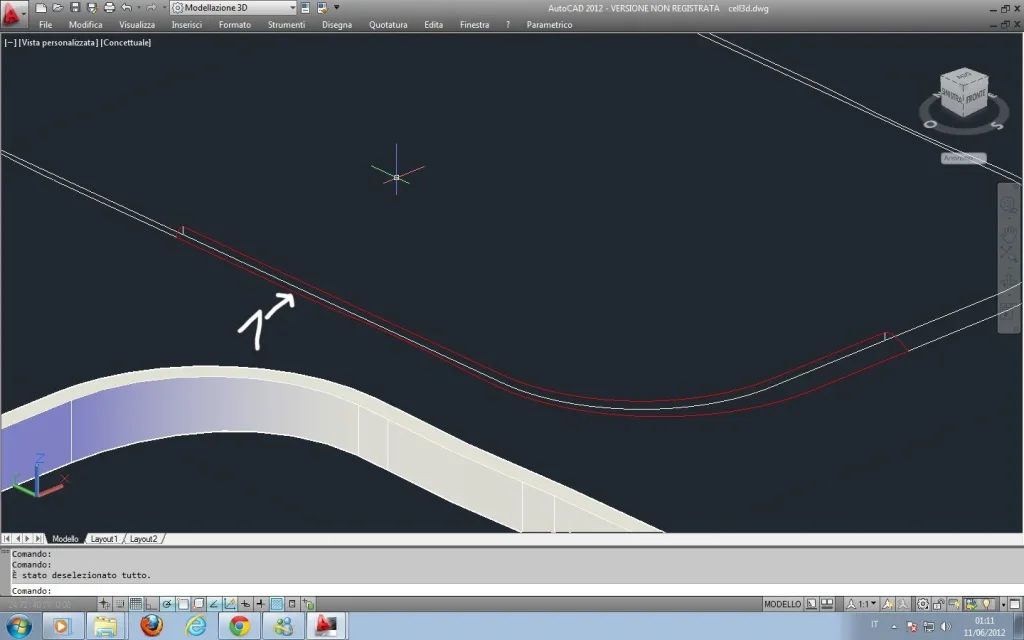Image resolution: width=1024 pixels, height=640 pixels.
Task: Click the Plot printer icon
Action: point(109,8)
